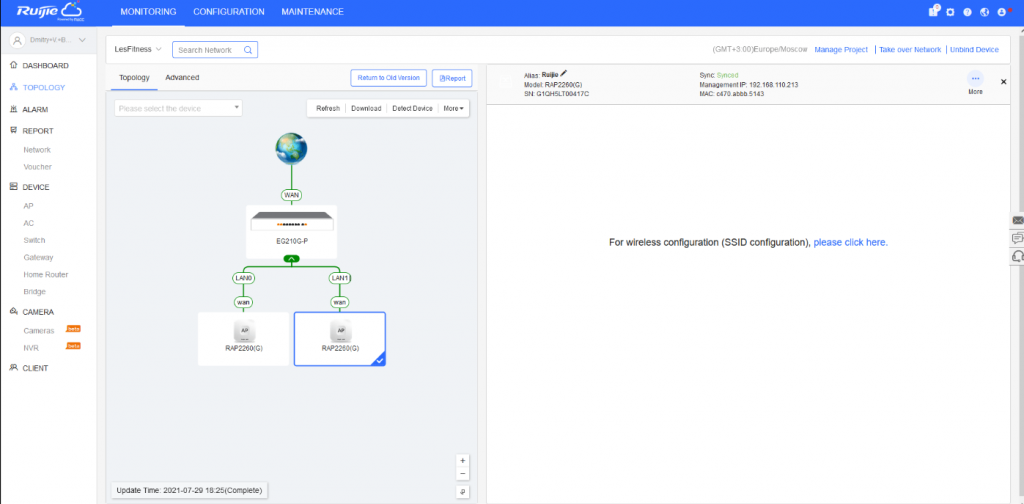Edit the device alias with pencil icon
Screen dimensions: 1024x504
pyautogui.click(x=564, y=74)
